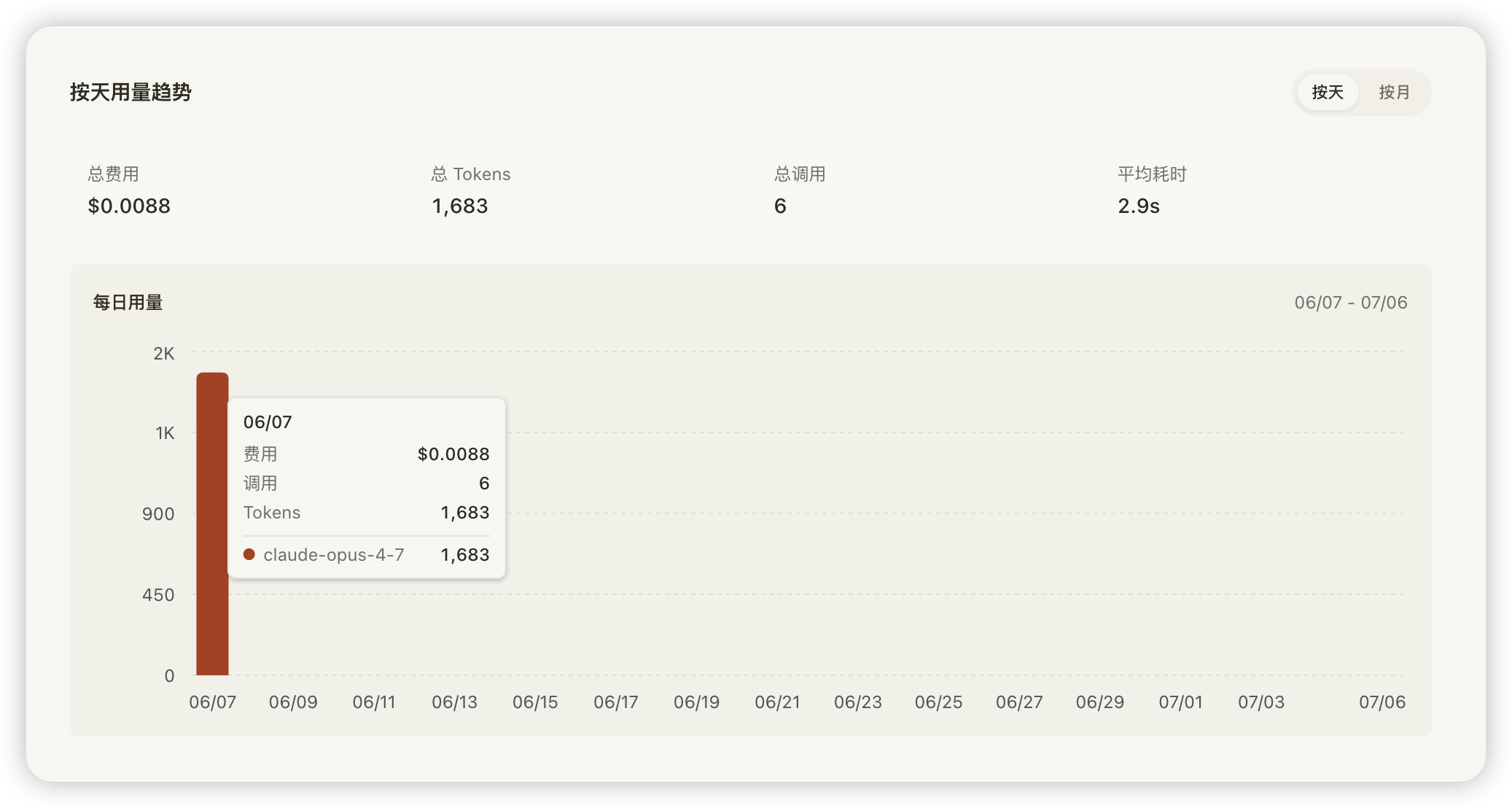The image size is (1512, 808).
Task: Click the 06/09 date axis label
Action: pos(293,702)
